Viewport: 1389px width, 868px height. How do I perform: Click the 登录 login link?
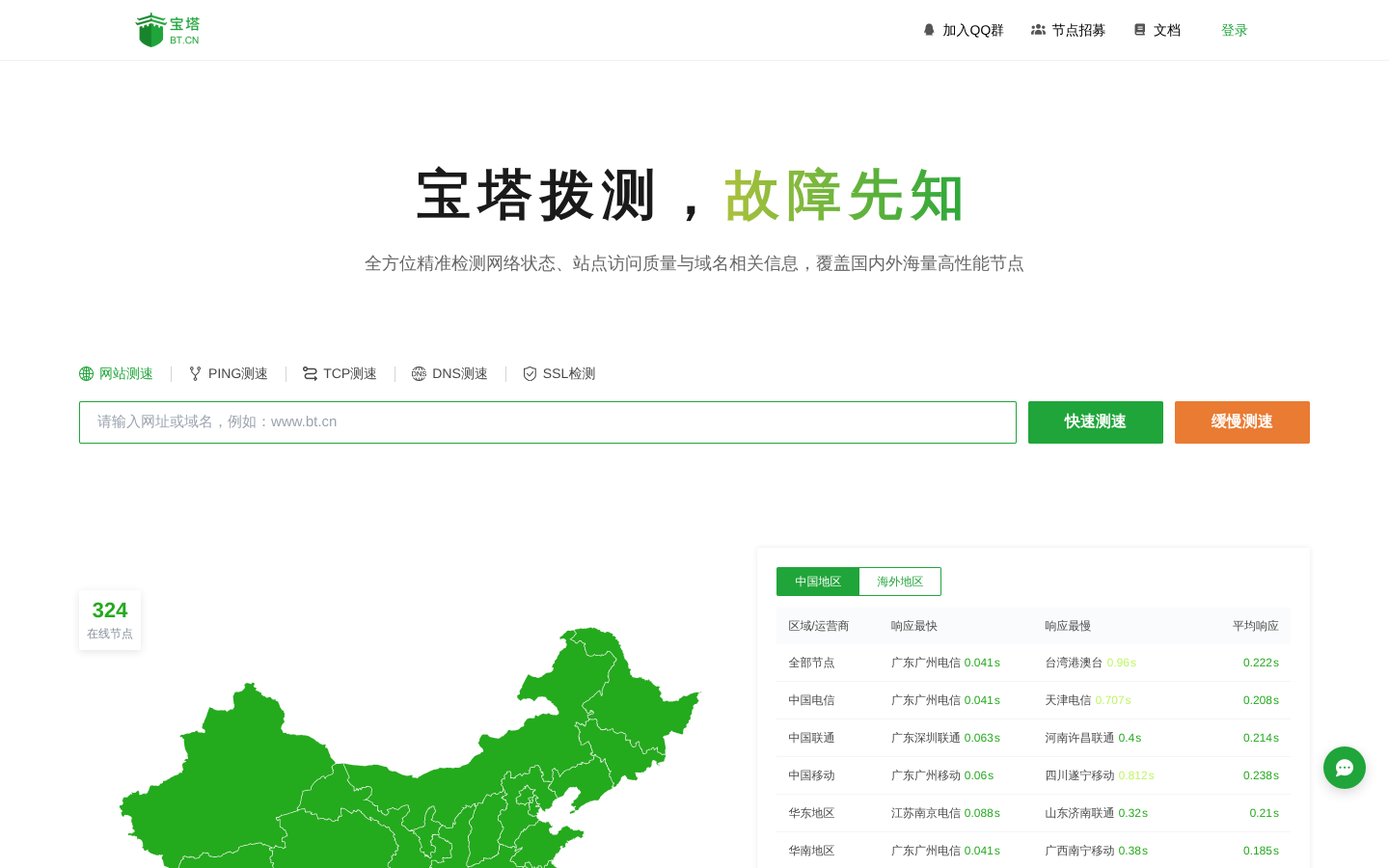tap(1235, 30)
